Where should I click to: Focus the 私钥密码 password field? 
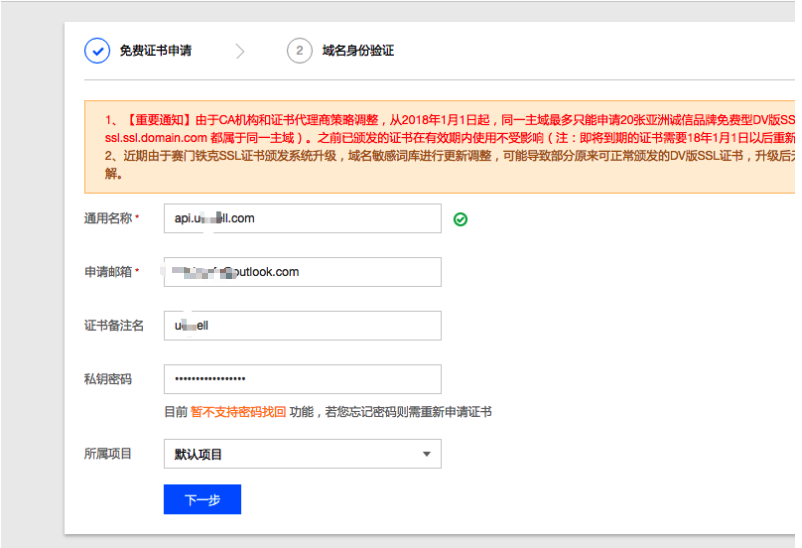pyautogui.click(x=302, y=380)
